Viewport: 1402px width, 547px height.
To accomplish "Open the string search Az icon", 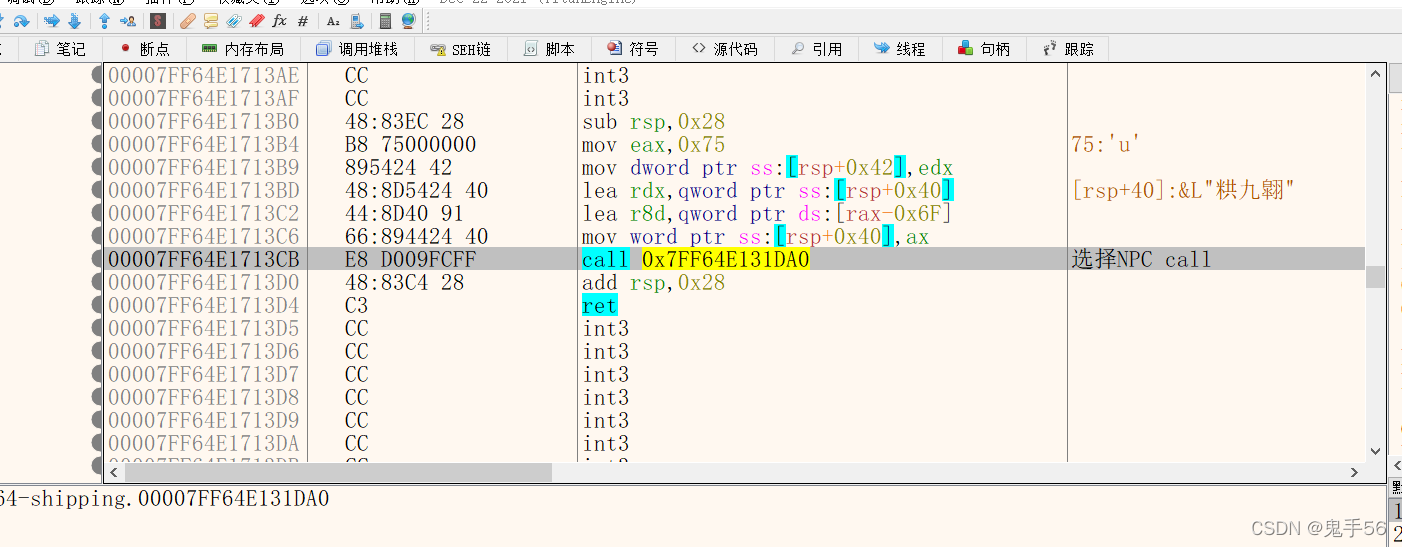I will (x=333, y=21).
